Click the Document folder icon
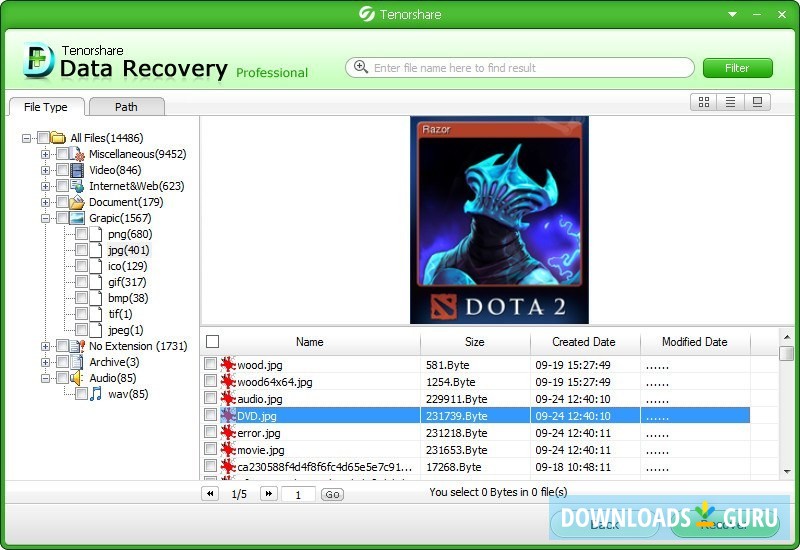 tap(77, 202)
